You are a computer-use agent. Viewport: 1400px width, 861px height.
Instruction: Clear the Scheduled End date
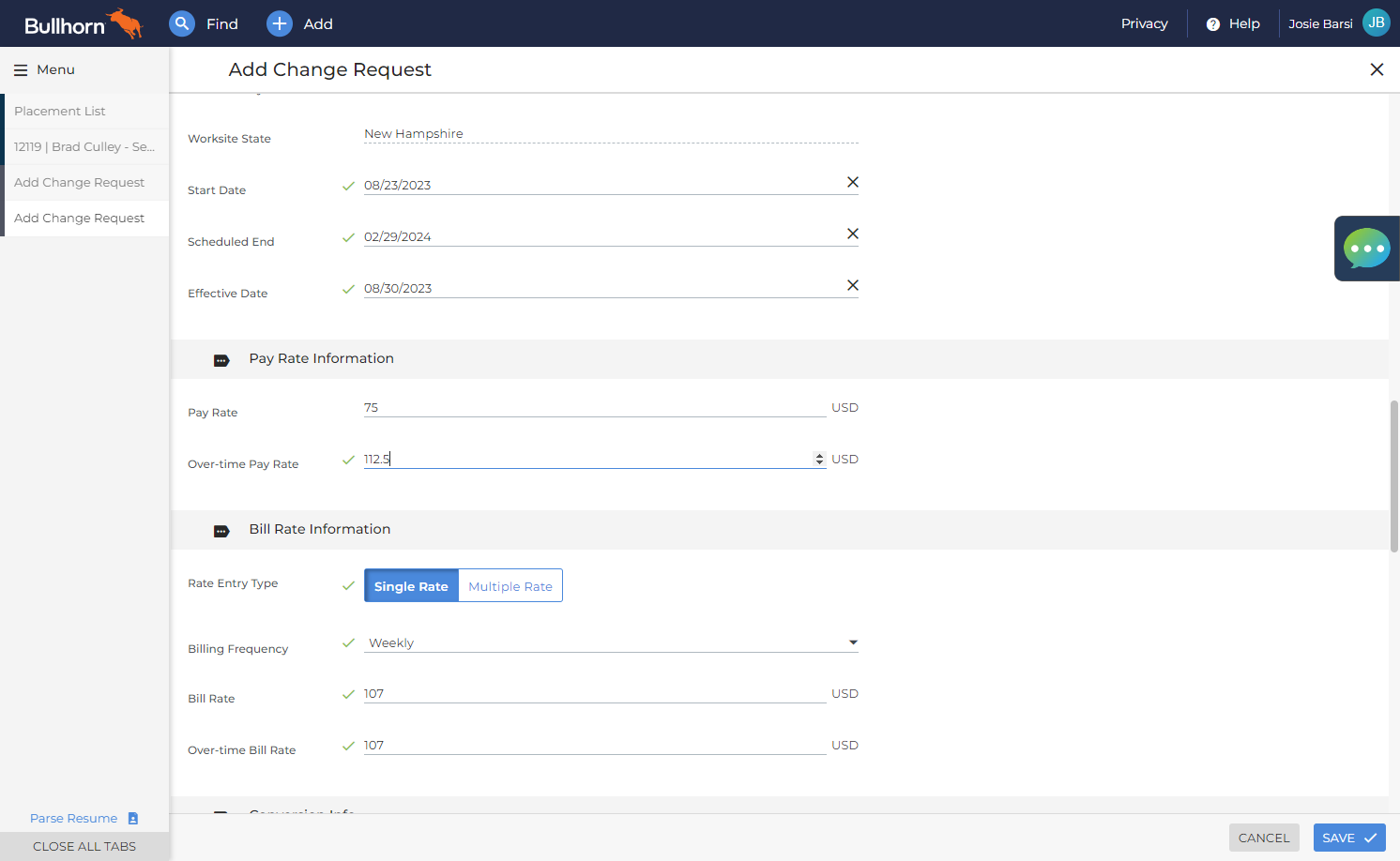853,234
